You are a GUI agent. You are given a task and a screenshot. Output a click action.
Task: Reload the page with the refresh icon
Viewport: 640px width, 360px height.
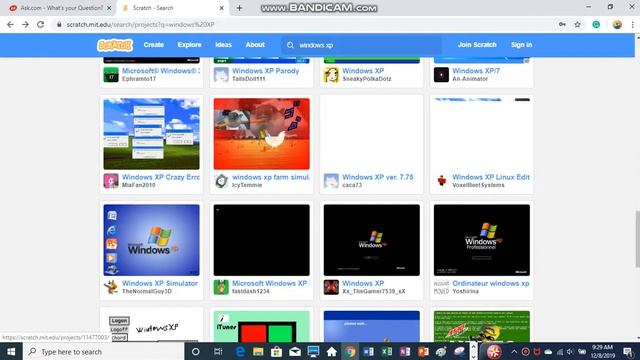[40, 24]
